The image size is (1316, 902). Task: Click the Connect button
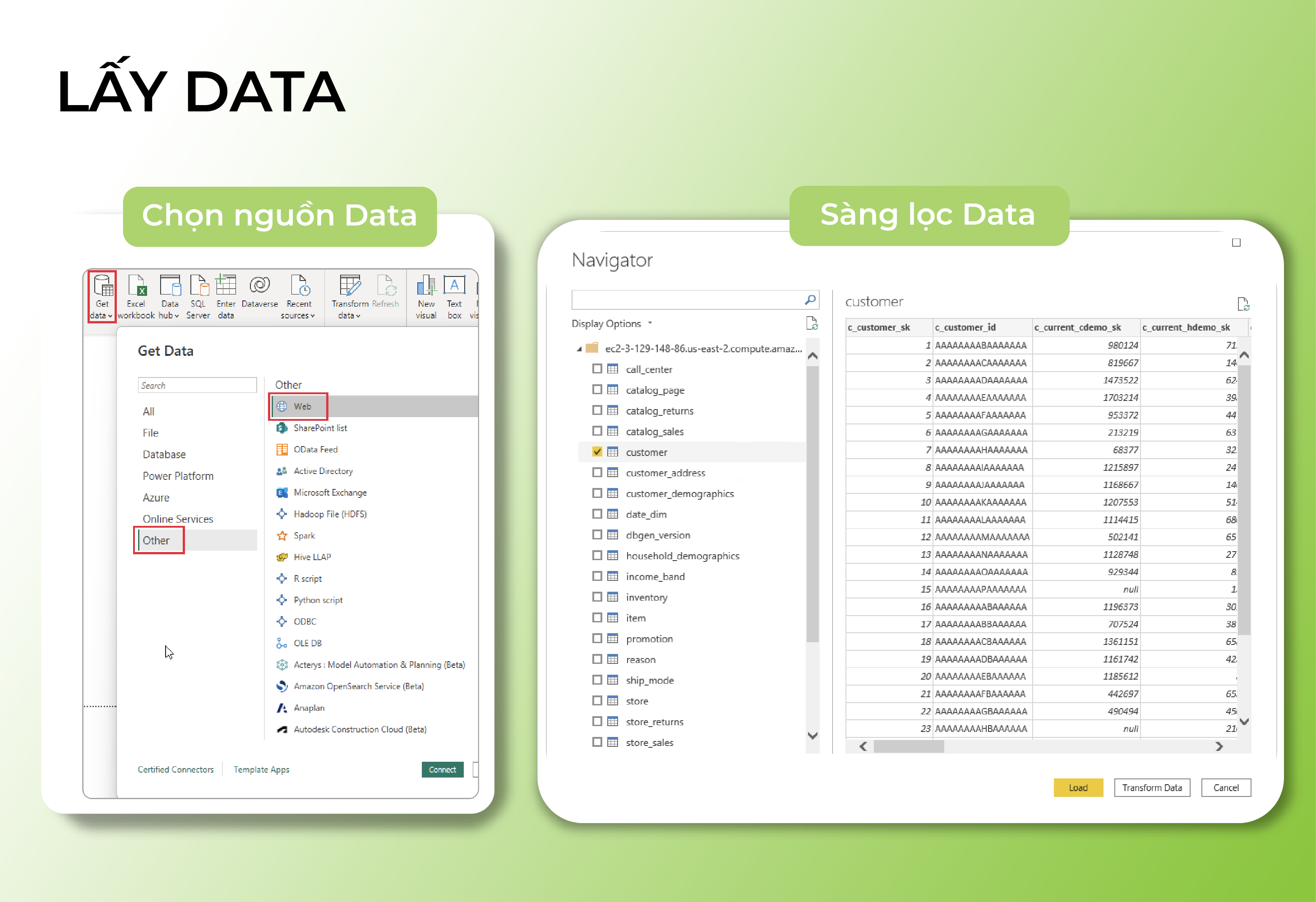pyautogui.click(x=442, y=769)
